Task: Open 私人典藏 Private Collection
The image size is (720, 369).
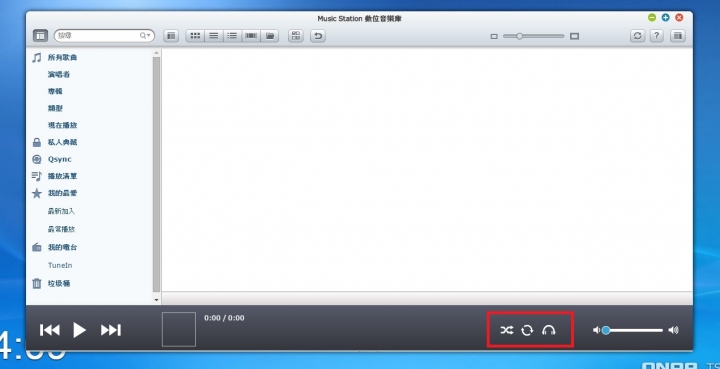Action: [62, 142]
